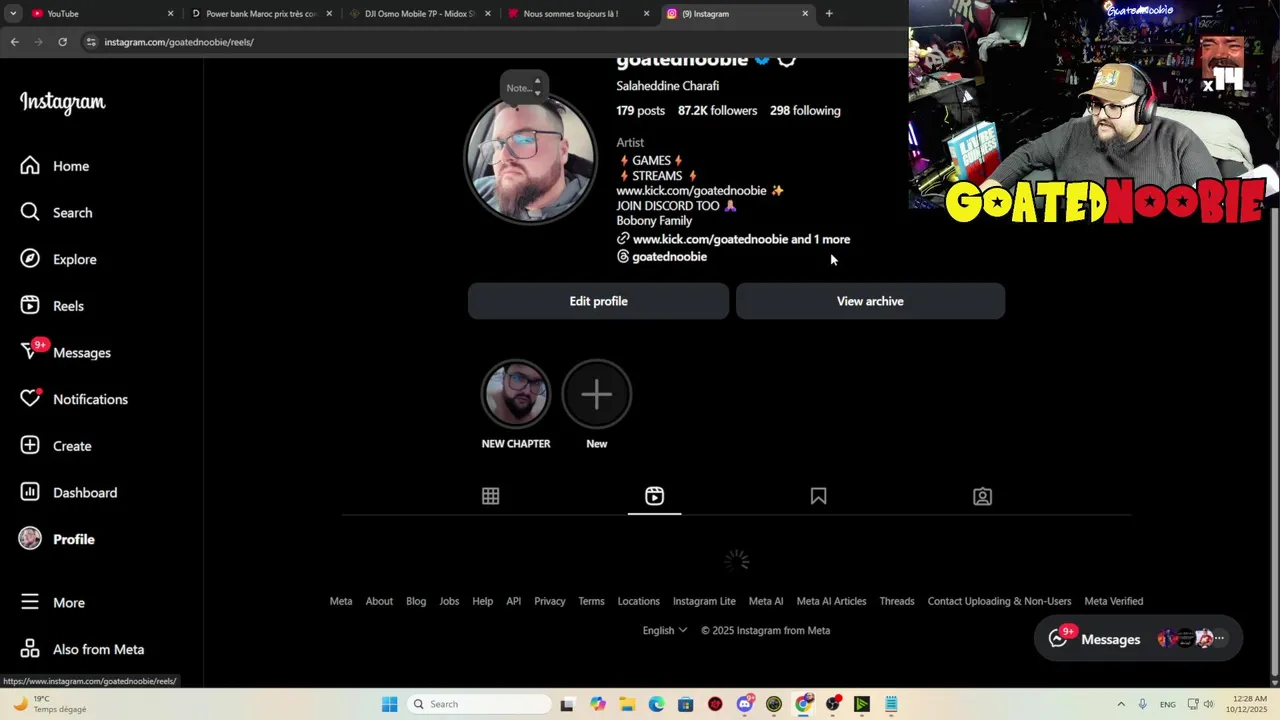This screenshot has height=720, width=1280.
Task: Open Microsoft Edge from the taskbar
Action: 656,704
